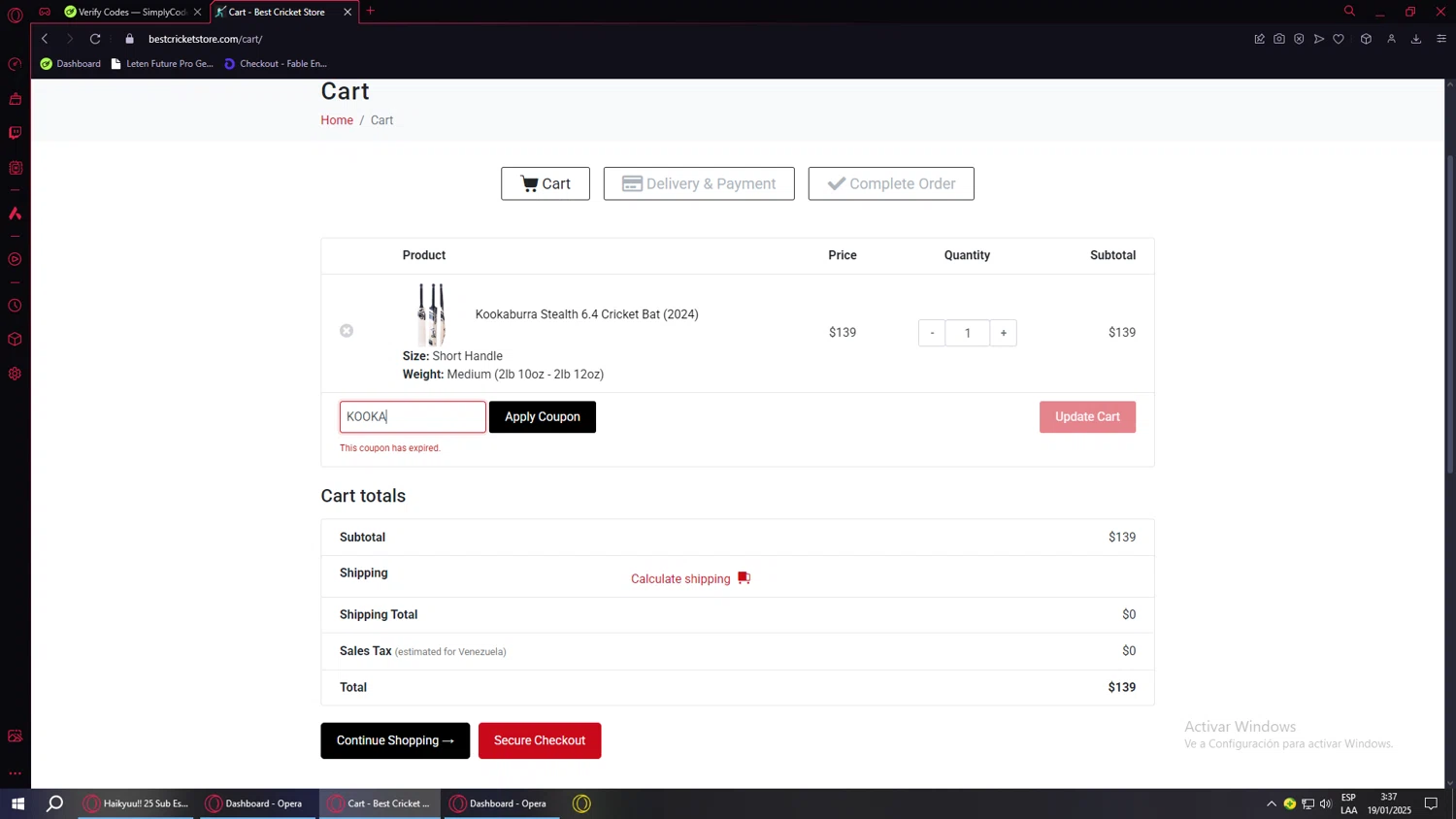Viewport: 1456px width, 819px height.
Task: Focus the coupon code field
Action: point(413,417)
